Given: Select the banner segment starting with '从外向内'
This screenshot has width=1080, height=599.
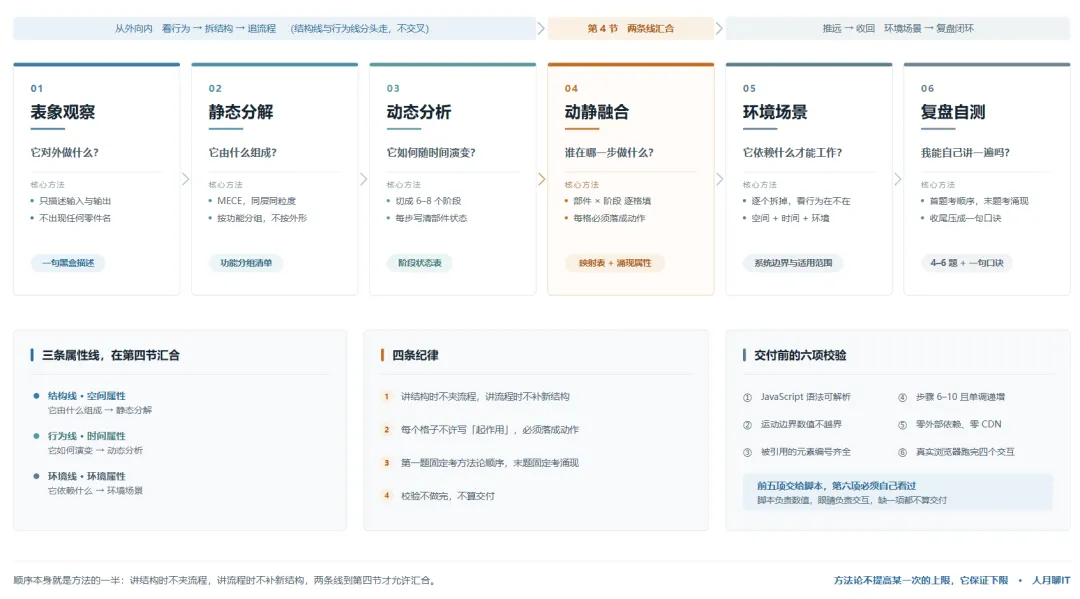Looking at the screenshot, I should click(x=274, y=28).
